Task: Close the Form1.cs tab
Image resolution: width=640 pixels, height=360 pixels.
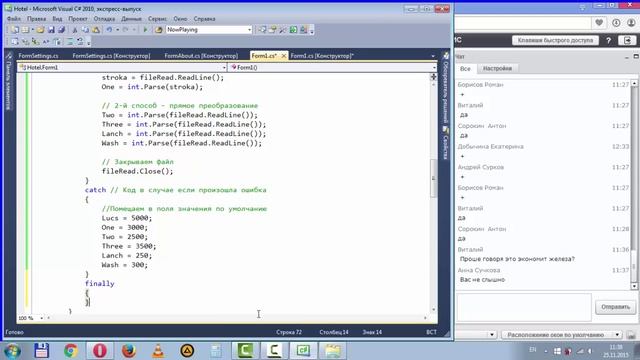Action: (284, 56)
